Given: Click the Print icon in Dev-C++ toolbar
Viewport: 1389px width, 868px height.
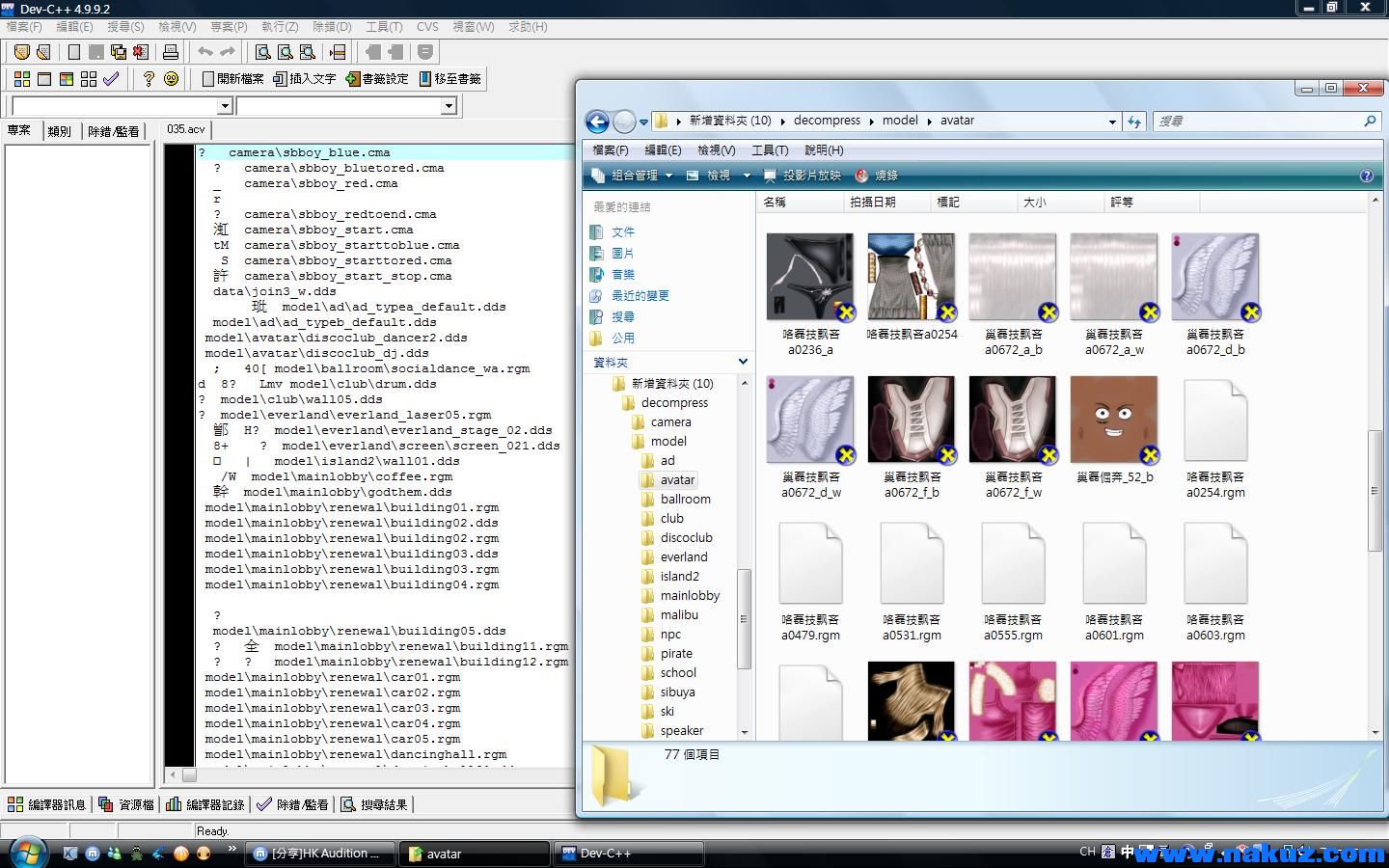Looking at the screenshot, I should pos(171,52).
